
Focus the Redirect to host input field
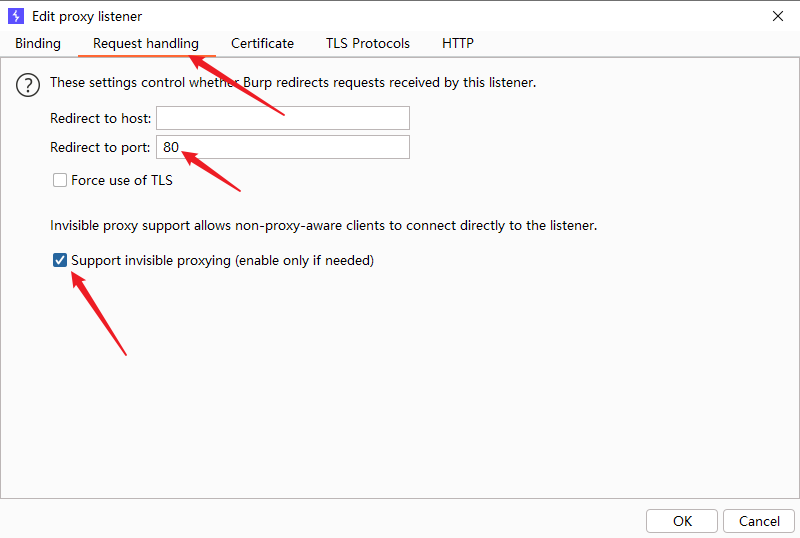coord(283,118)
